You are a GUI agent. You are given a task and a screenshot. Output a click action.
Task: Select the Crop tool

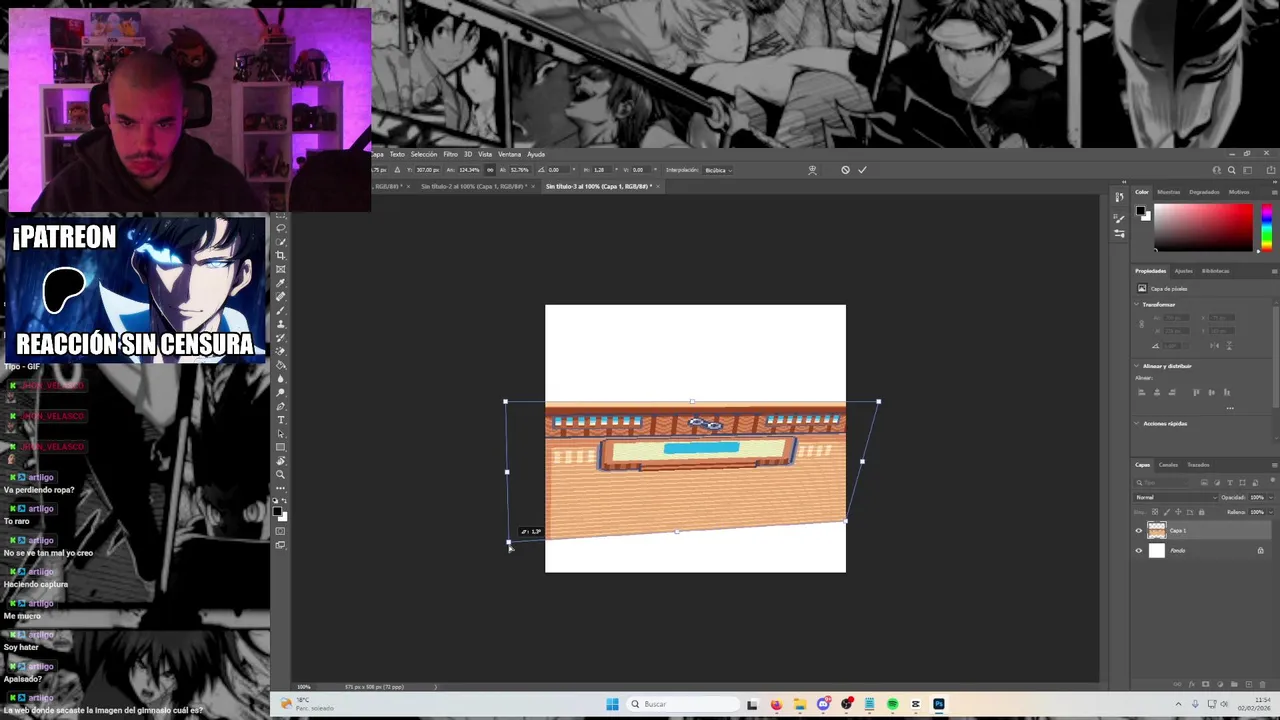point(280,255)
